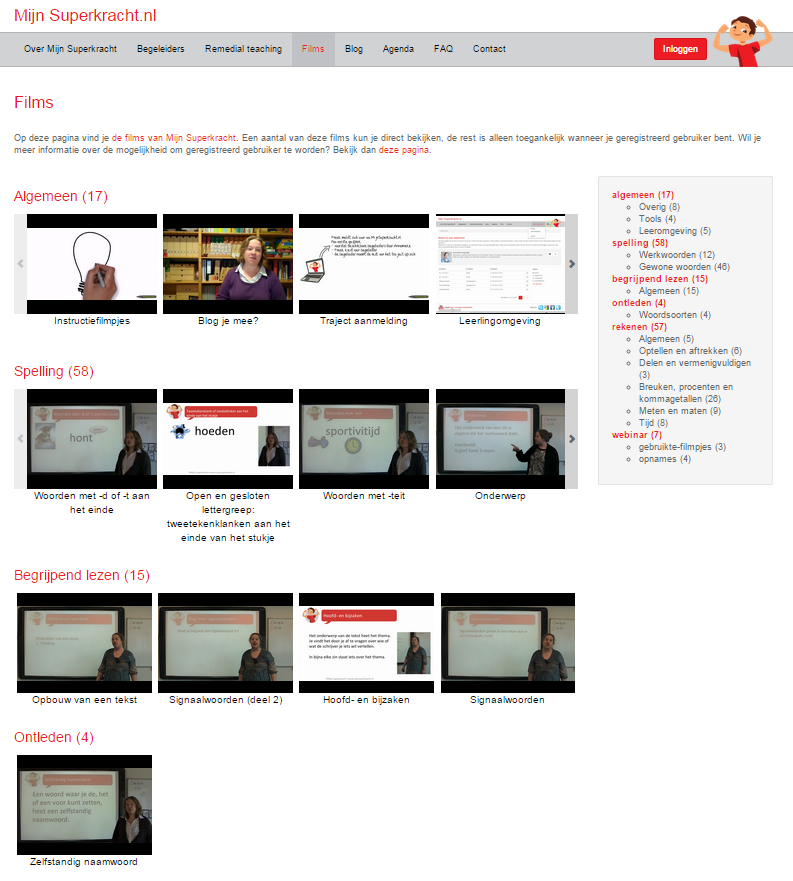
Task: Select sidebar subcategory Tijd (8)
Action: tap(653, 423)
